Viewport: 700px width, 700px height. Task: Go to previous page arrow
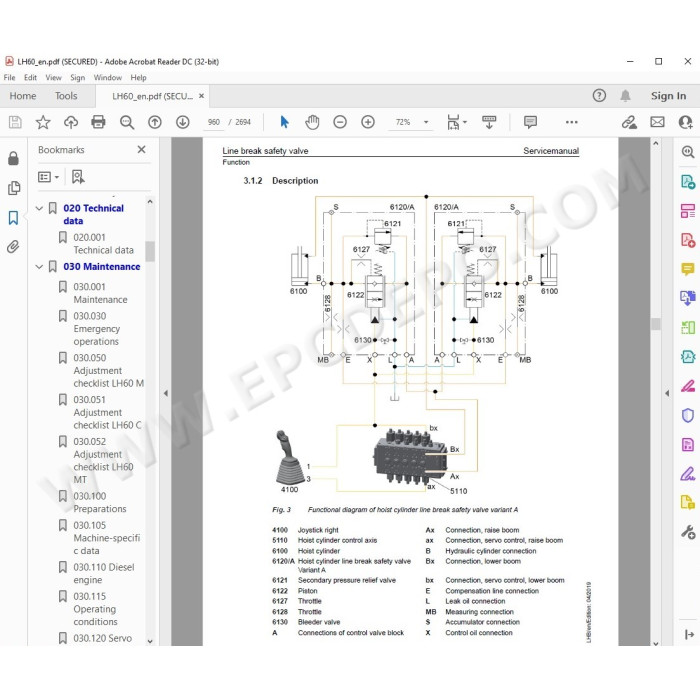click(x=155, y=122)
